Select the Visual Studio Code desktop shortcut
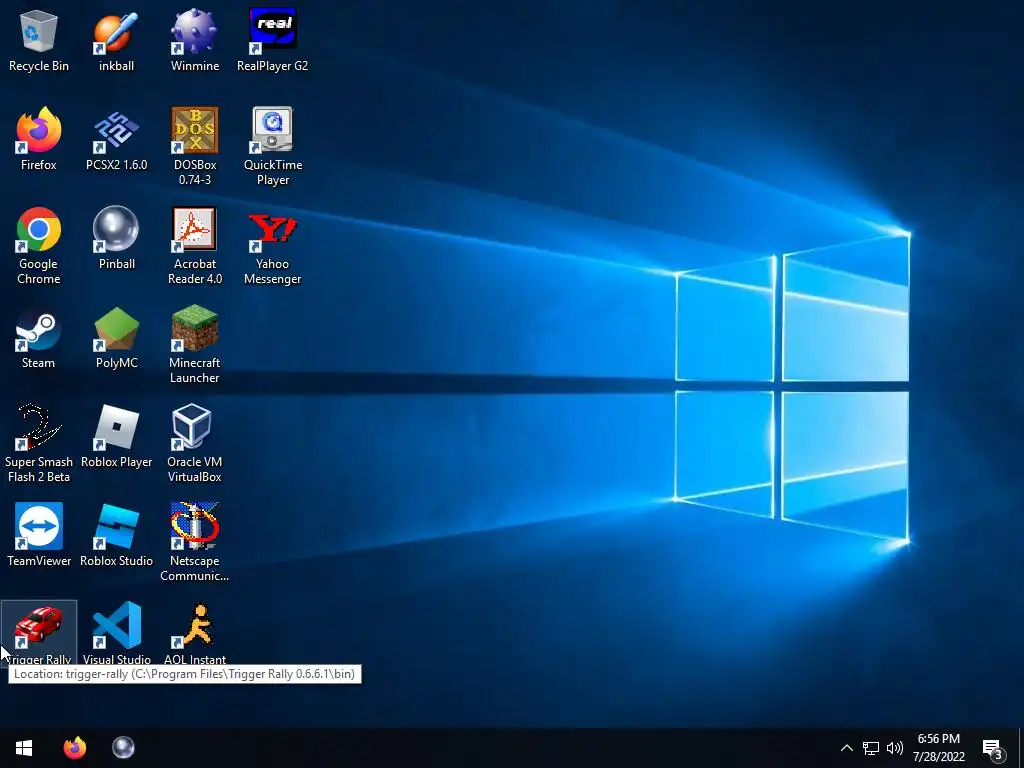The width and height of the screenshot is (1024, 768). tap(116, 632)
